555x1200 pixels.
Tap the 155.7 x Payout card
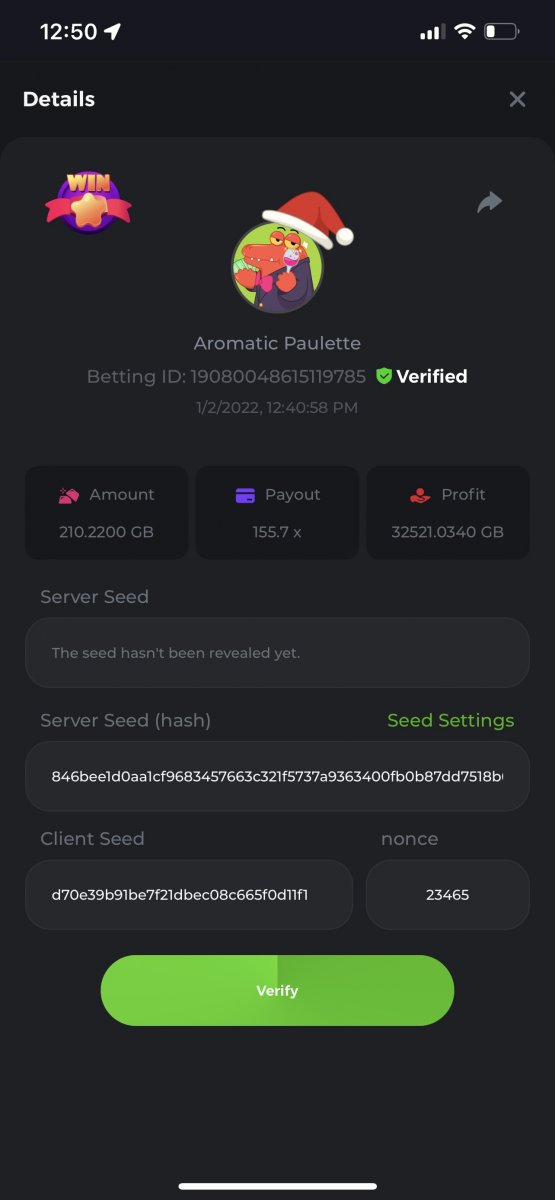277,512
